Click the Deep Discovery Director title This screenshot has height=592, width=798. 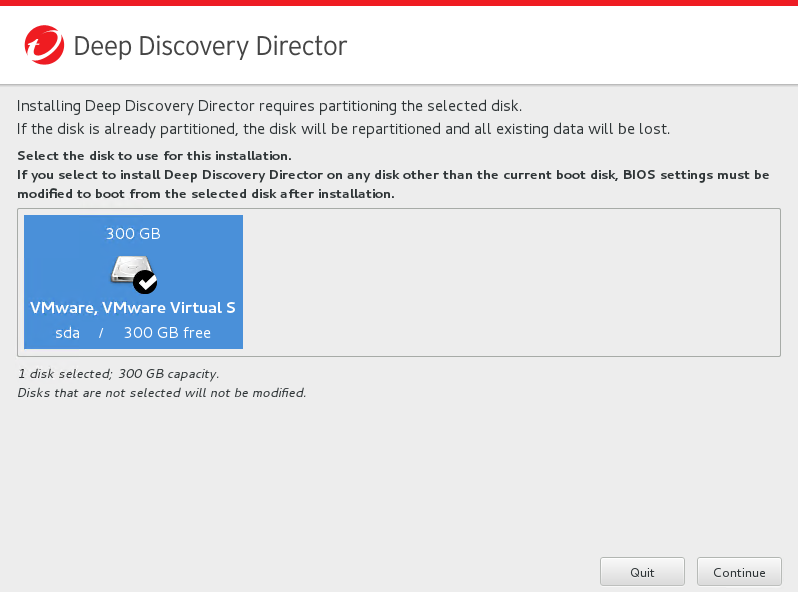pos(210,46)
